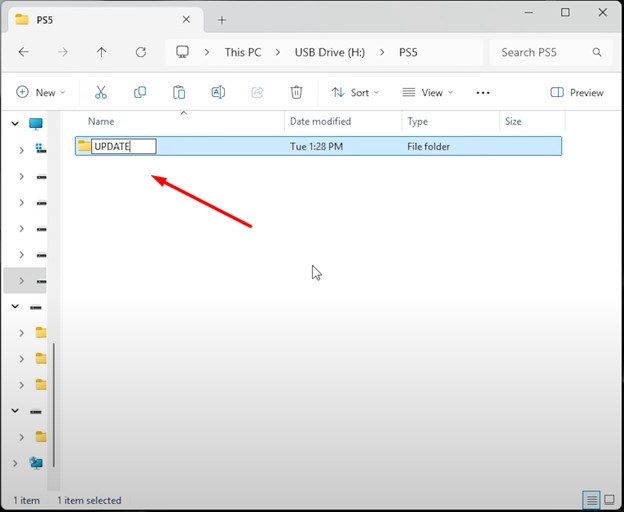Click the File folder type cell
Image resolution: width=624 pixels, height=512 pixels.
[428, 146]
